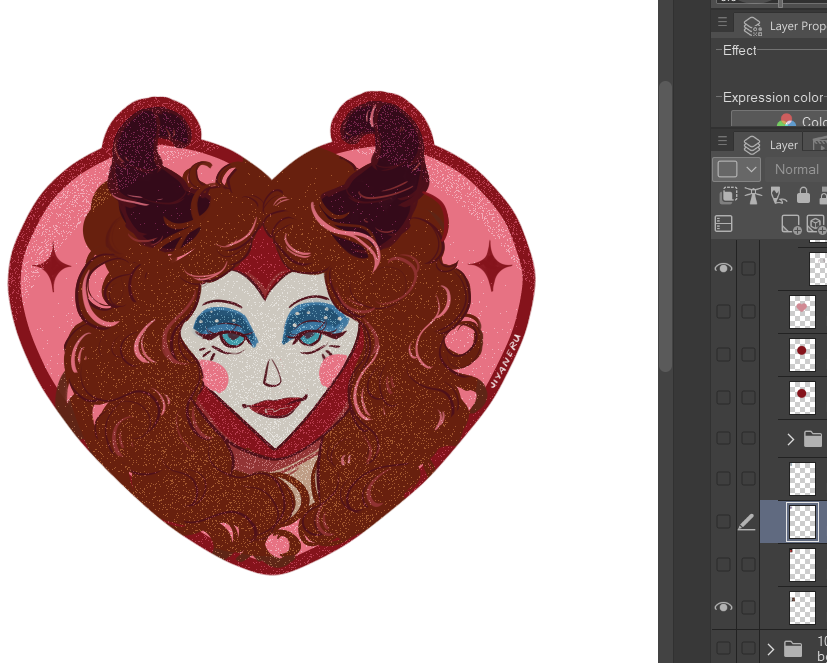Show the pink heart layer
827x663 pixels.
[x=723, y=311]
